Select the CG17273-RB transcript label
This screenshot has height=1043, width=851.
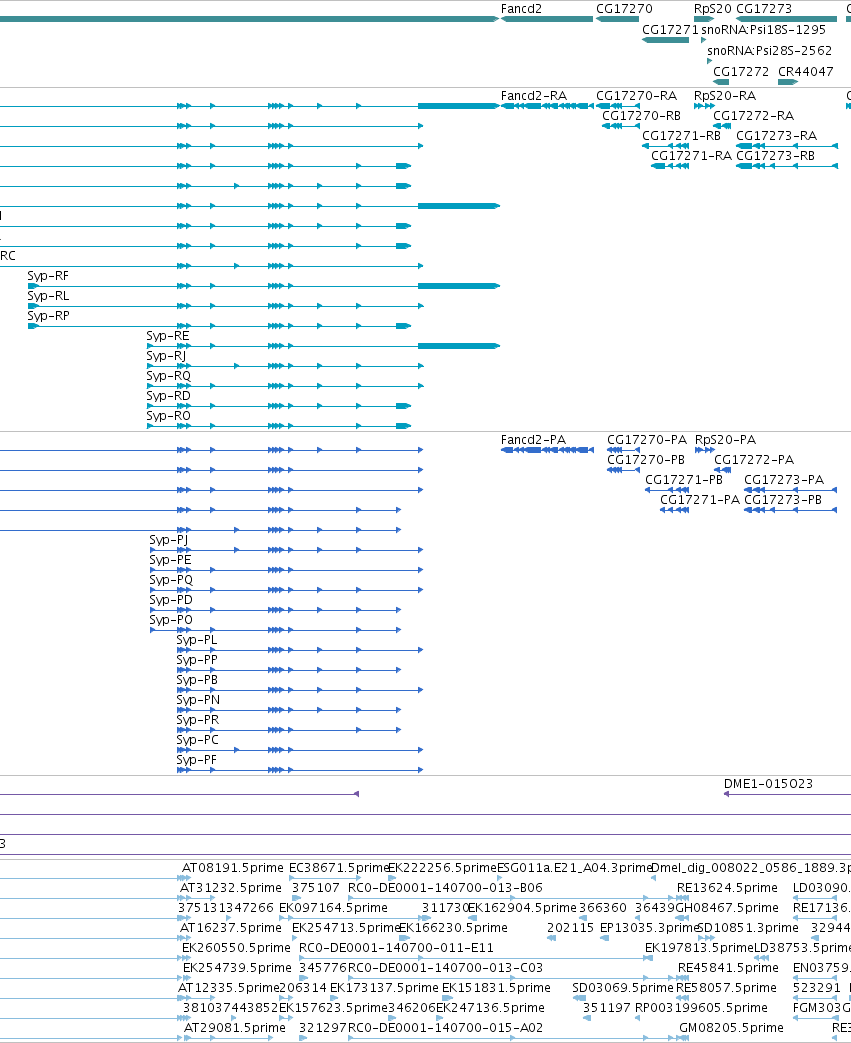tap(775, 156)
